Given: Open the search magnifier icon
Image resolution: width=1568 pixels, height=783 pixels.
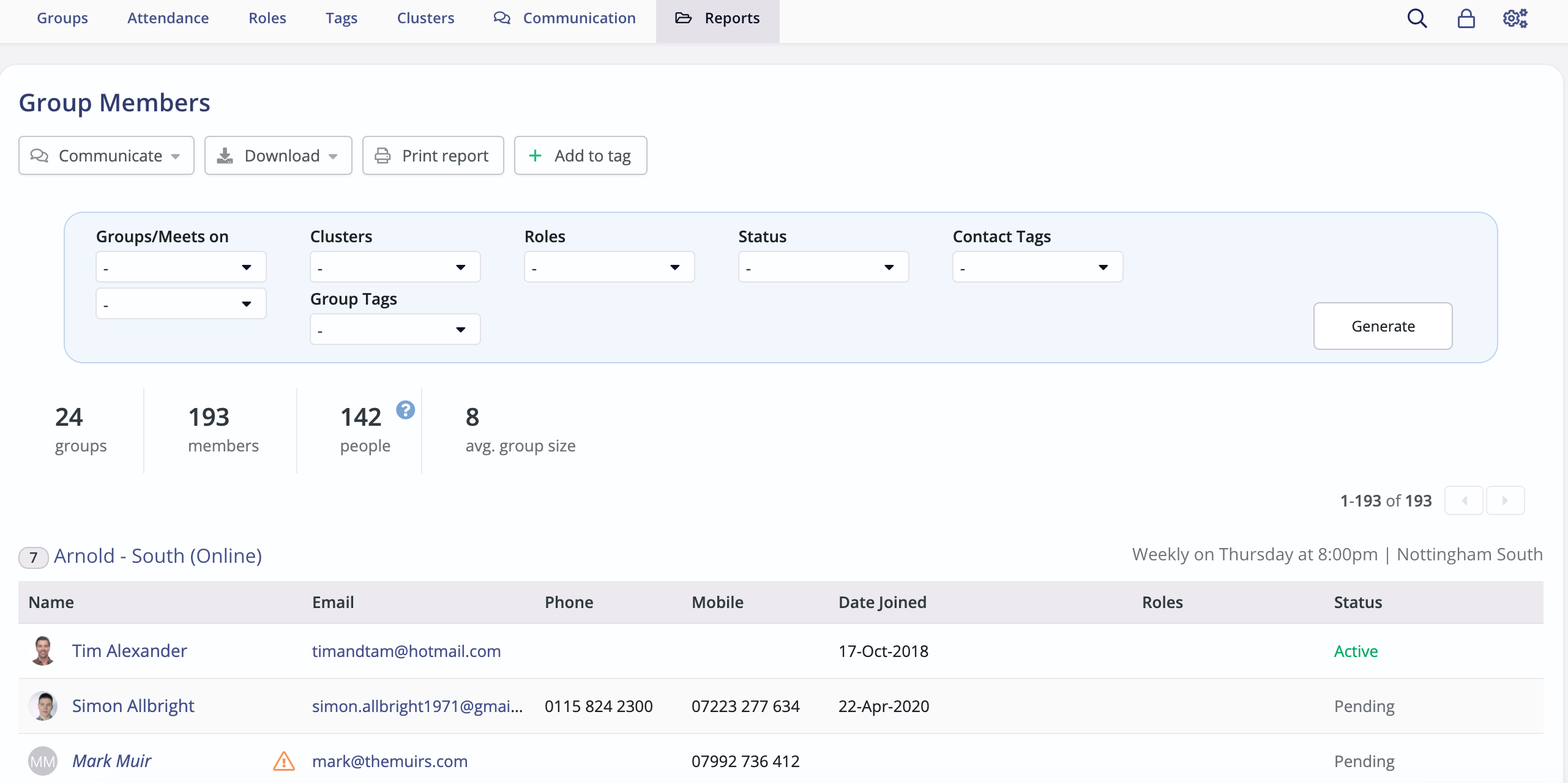Looking at the screenshot, I should [1417, 18].
